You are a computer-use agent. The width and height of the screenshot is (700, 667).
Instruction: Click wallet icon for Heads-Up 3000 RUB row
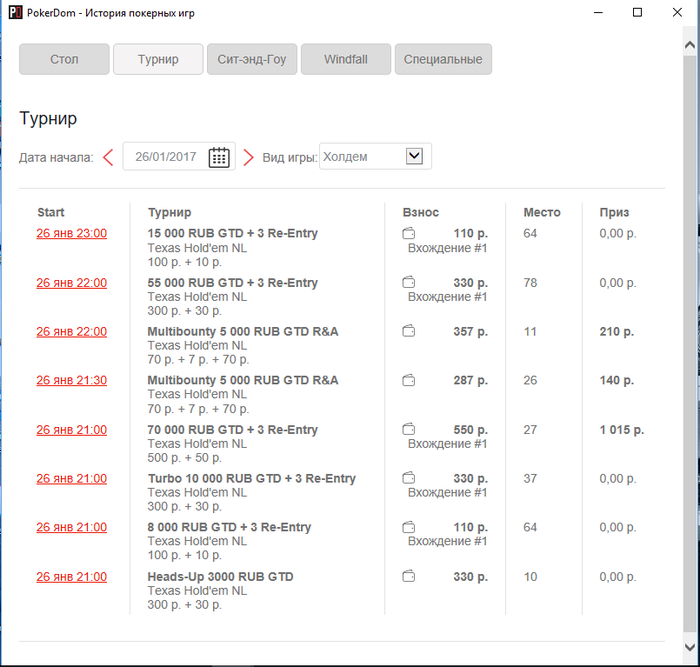click(408, 576)
